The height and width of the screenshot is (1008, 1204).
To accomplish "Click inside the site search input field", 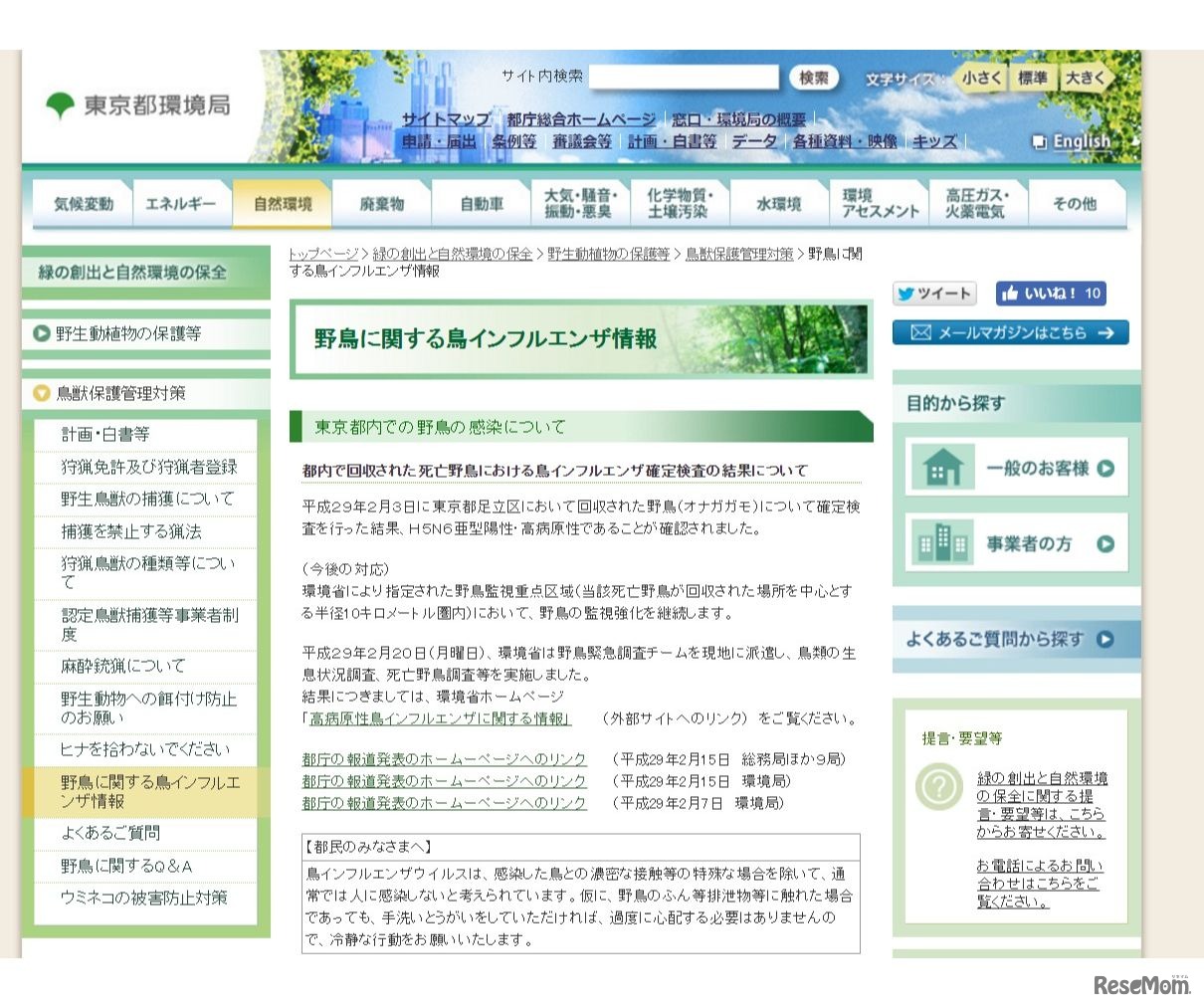I will coord(684,77).
